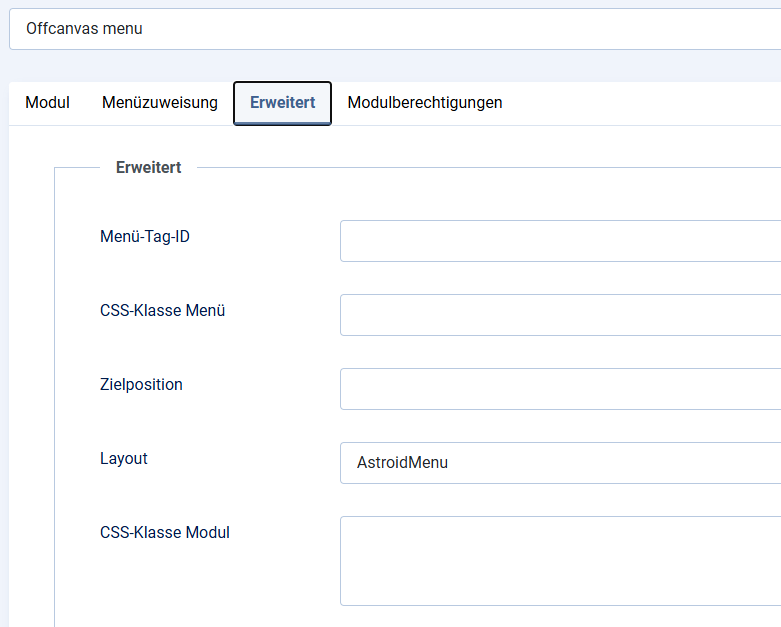
Task: Click into the CSS-Klasse Menü field
Action: click(560, 315)
